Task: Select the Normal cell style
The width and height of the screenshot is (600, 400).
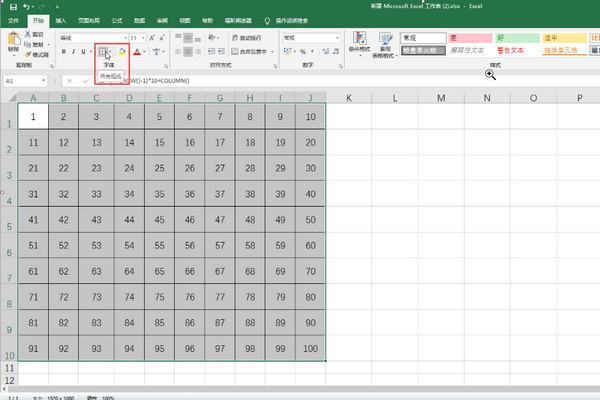Action: (x=423, y=38)
